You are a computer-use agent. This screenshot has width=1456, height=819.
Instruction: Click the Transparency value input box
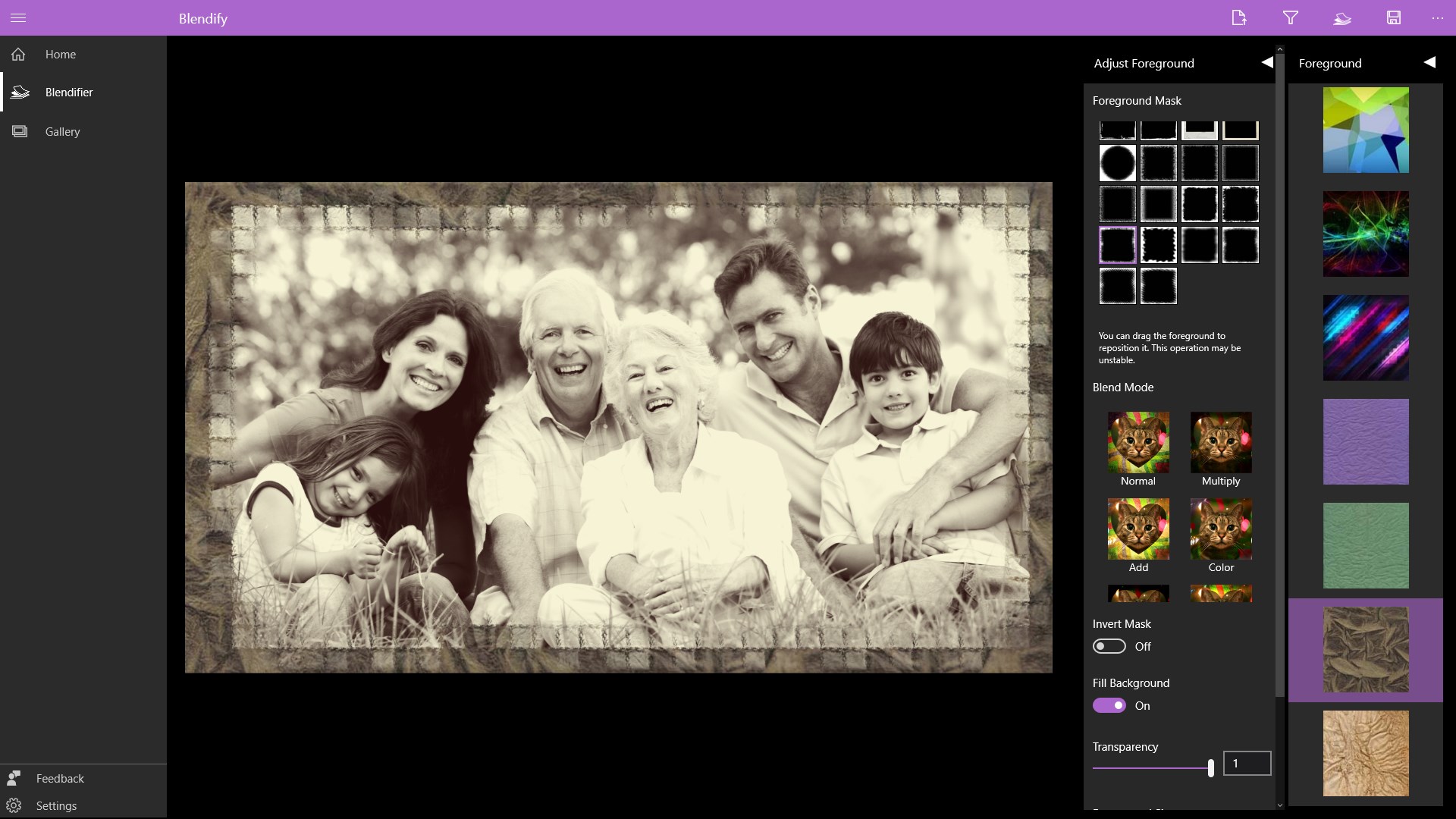(x=1247, y=763)
